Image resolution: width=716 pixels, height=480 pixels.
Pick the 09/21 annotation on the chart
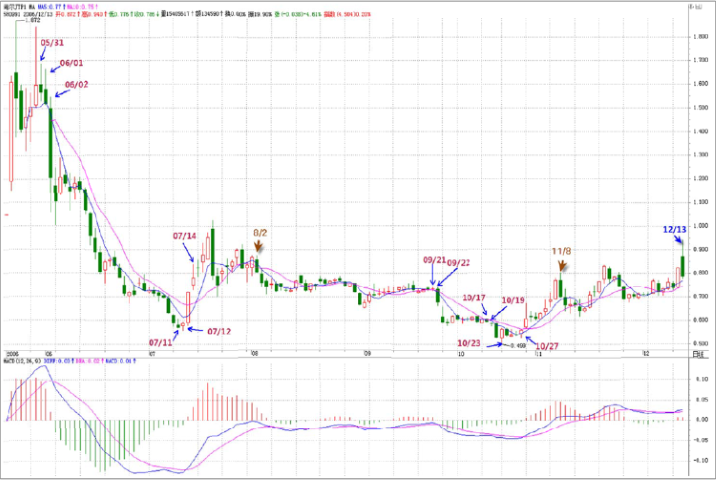(433, 259)
